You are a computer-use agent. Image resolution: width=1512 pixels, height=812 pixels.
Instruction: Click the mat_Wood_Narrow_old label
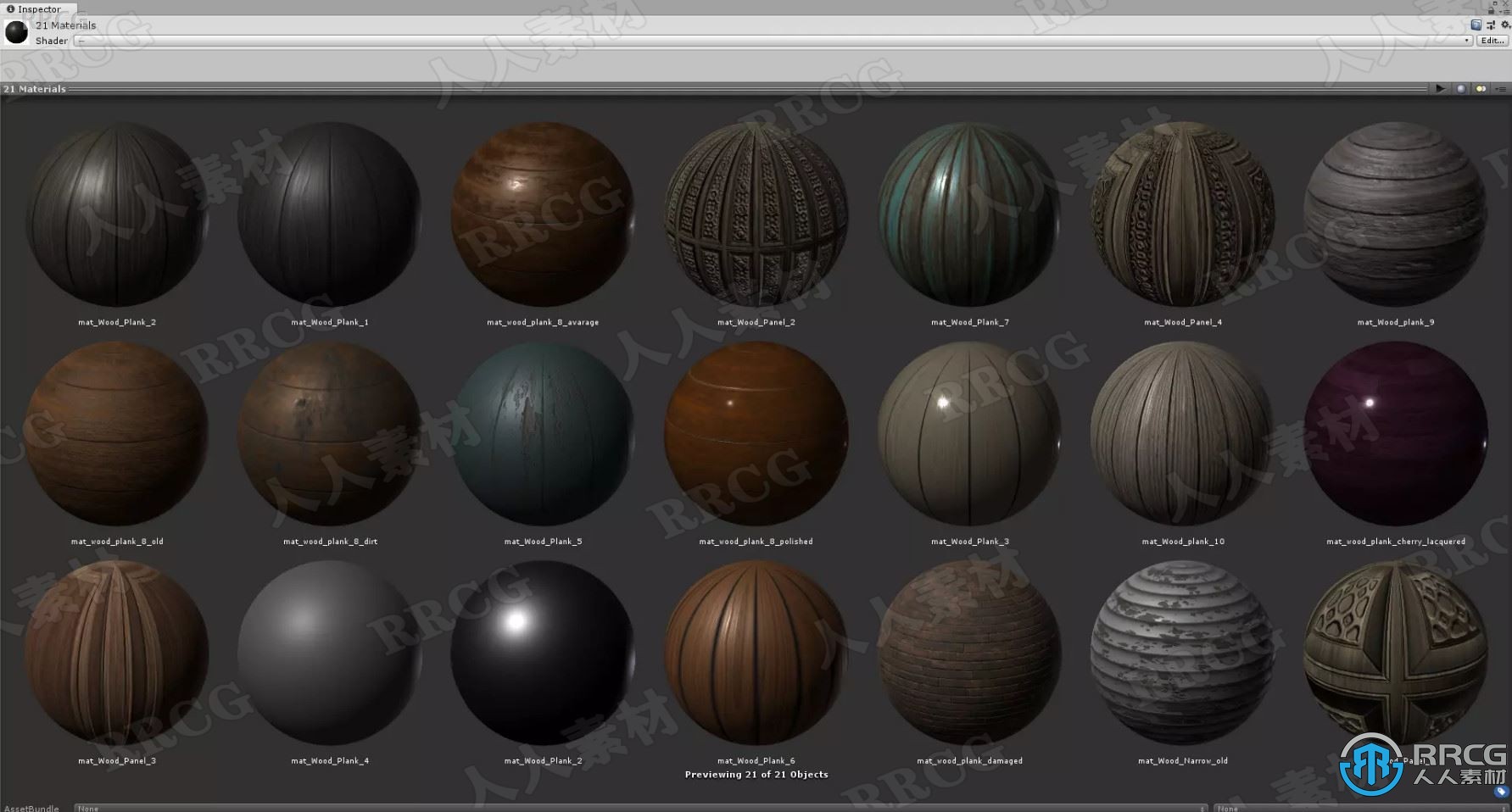coord(1183,761)
